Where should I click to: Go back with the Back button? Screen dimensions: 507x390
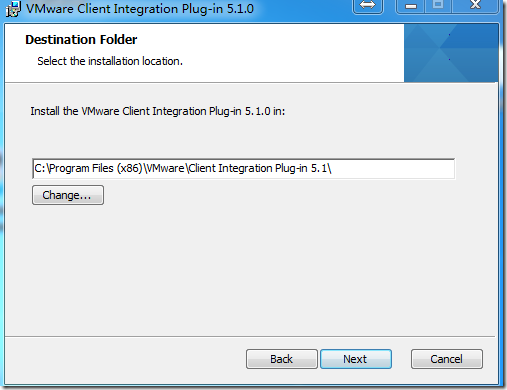(x=282, y=359)
